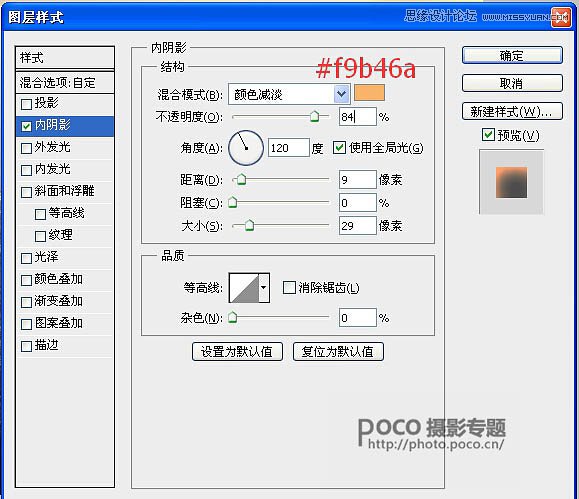Enable the 光泽 satin checkbox

pos(26,259)
